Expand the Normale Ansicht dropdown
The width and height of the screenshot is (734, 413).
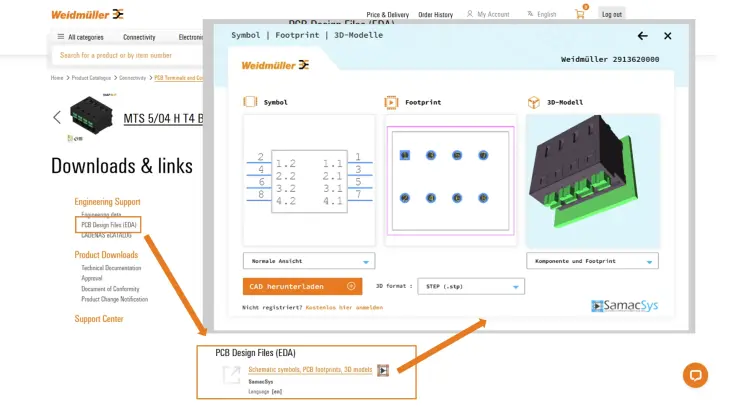point(309,261)
